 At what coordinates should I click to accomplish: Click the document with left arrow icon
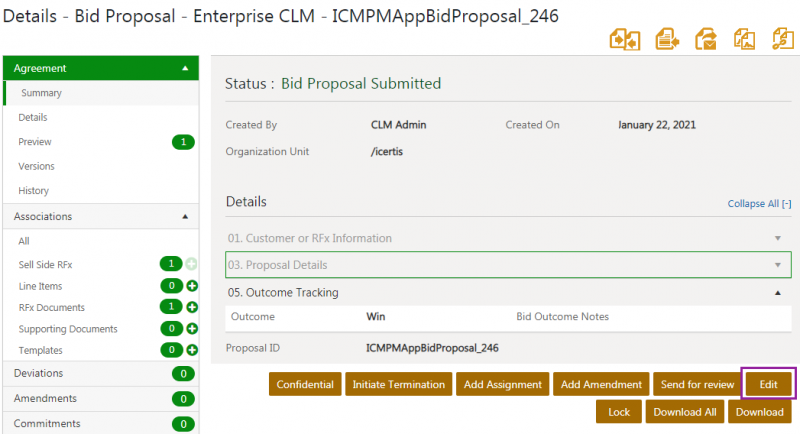(666, 39)
